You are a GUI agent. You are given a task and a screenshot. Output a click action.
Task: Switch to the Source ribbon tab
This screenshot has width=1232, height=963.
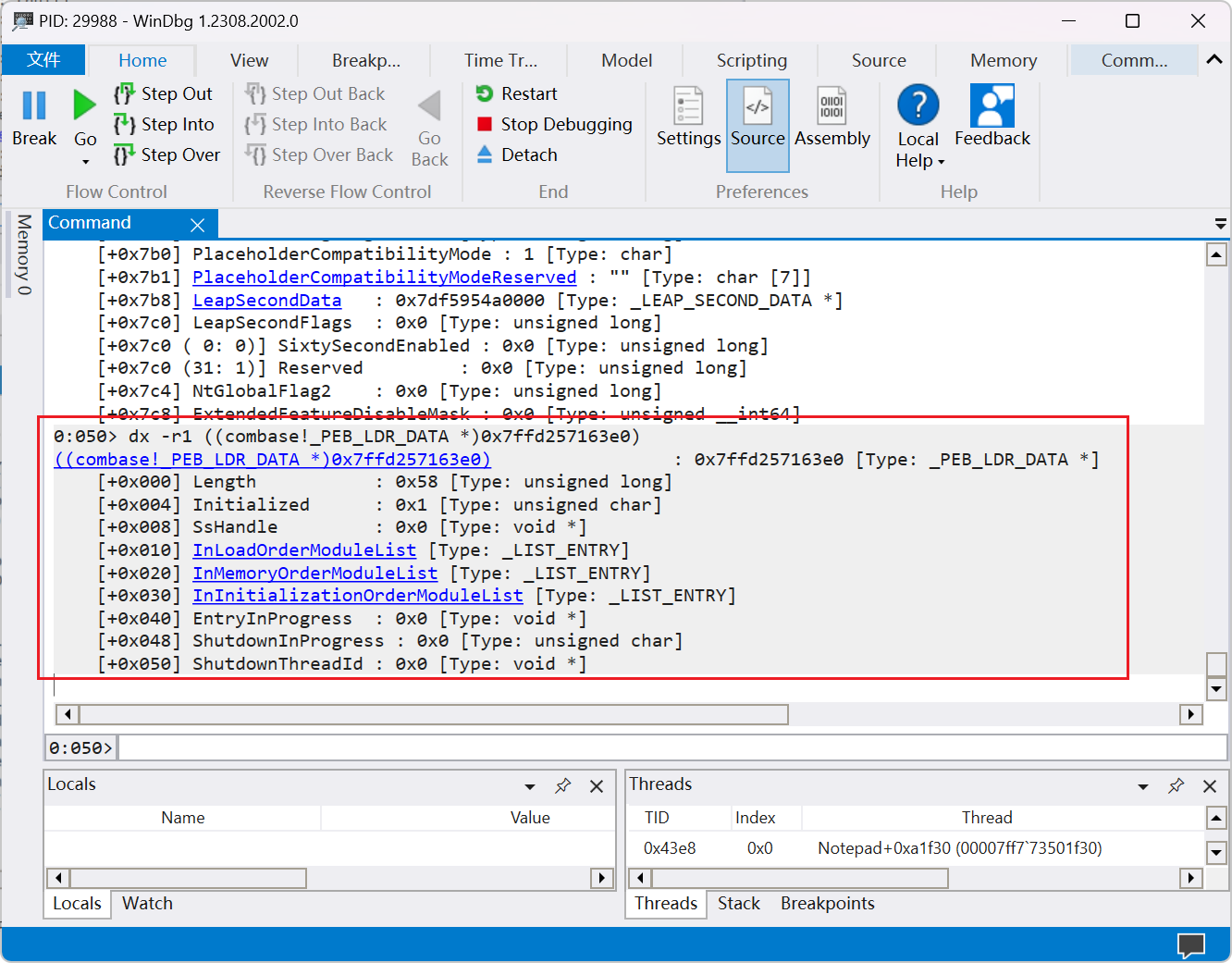tap(879, 60)
